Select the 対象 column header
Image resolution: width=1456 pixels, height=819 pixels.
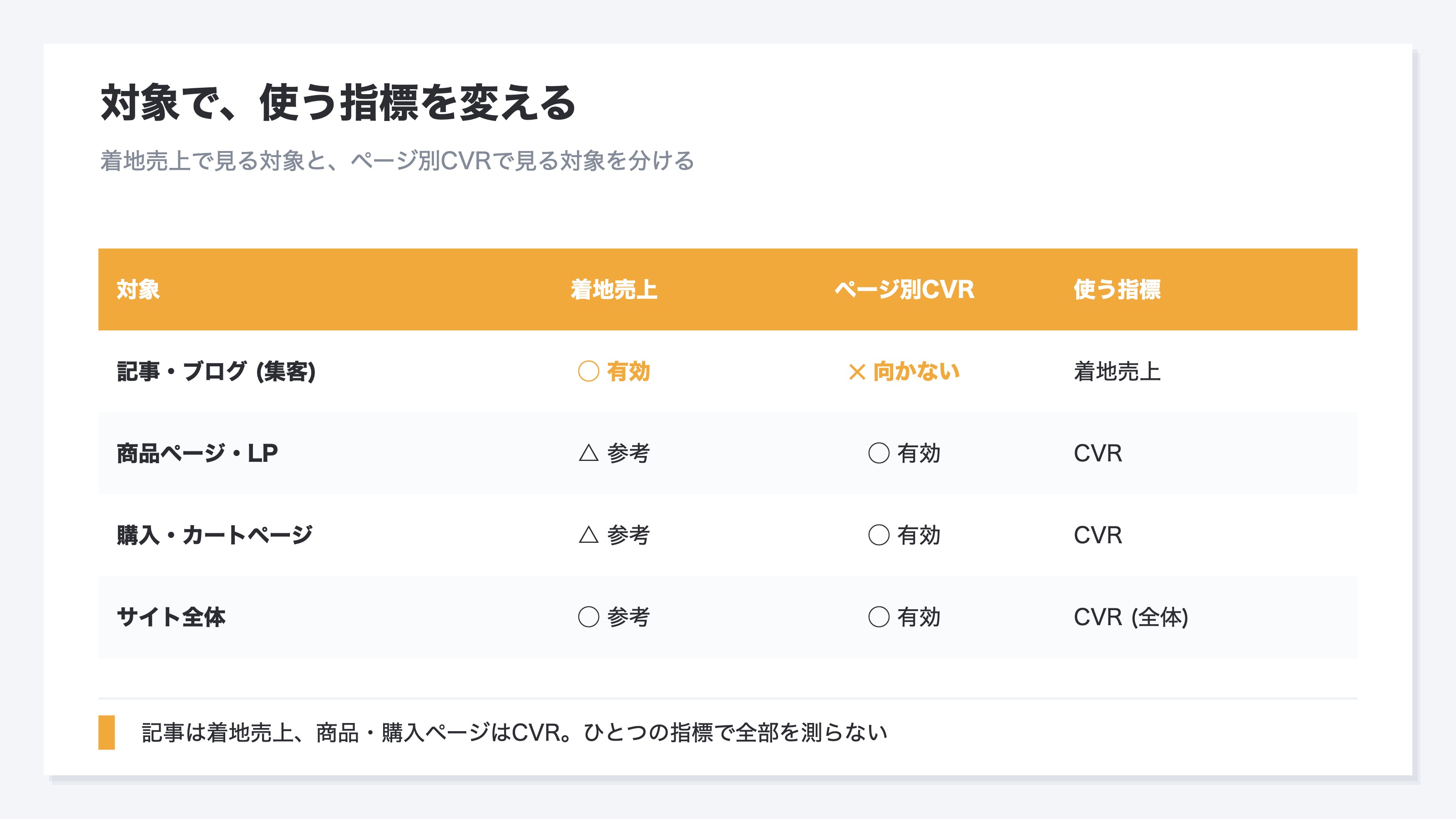pyautogui.click(x=138, y=289)
